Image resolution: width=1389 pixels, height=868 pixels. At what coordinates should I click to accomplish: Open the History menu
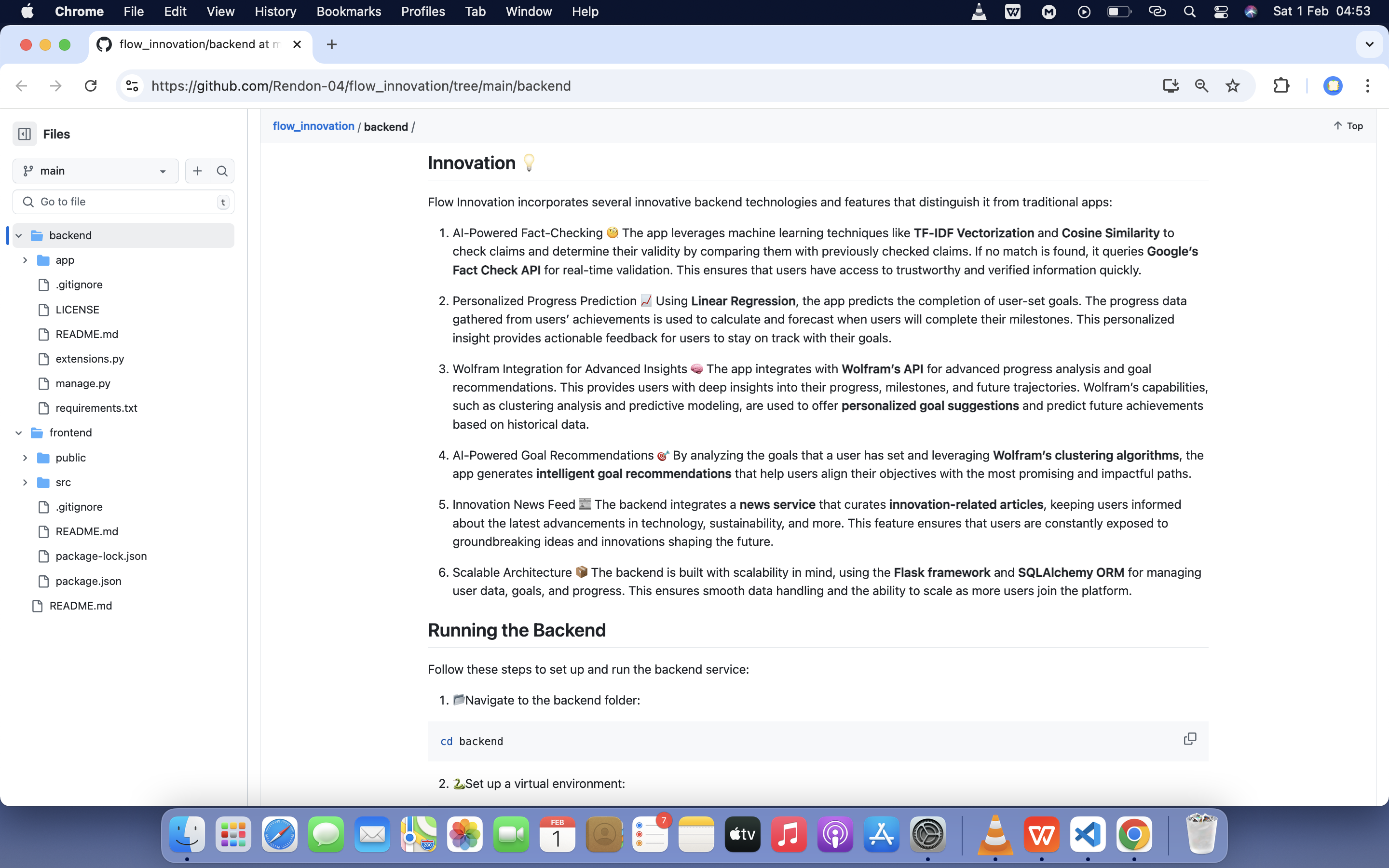(x=275, y=12)
